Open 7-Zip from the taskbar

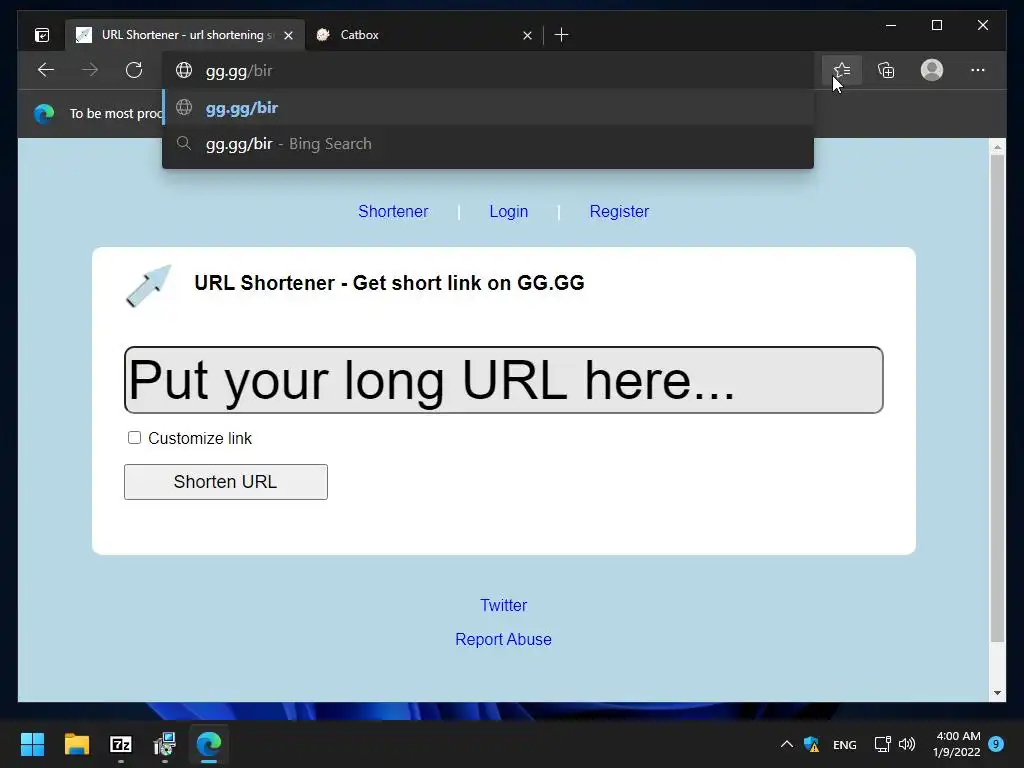[121, 744]
